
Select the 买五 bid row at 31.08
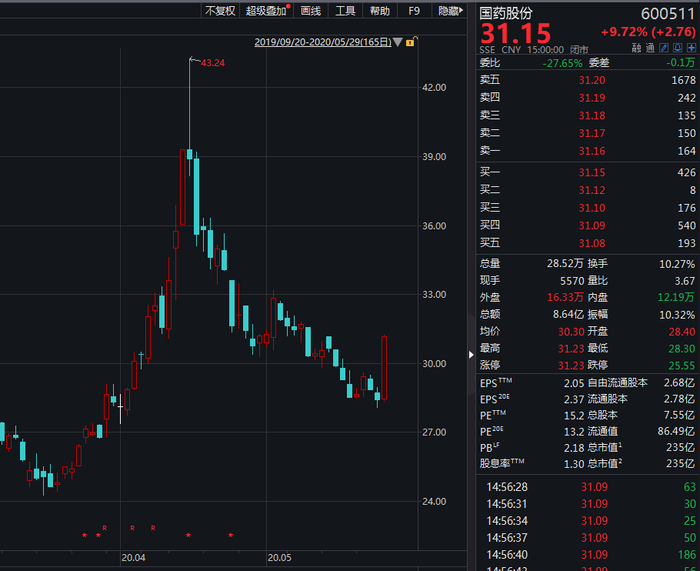pos(588,243)
